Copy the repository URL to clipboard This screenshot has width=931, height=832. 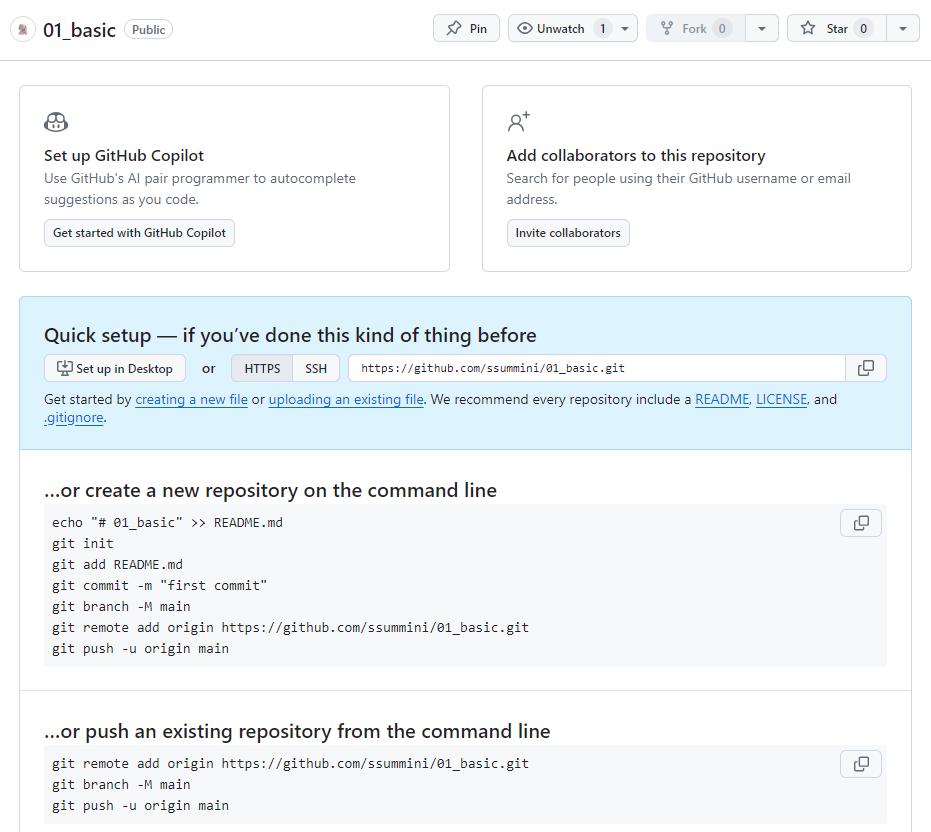[x=866, y=368]
